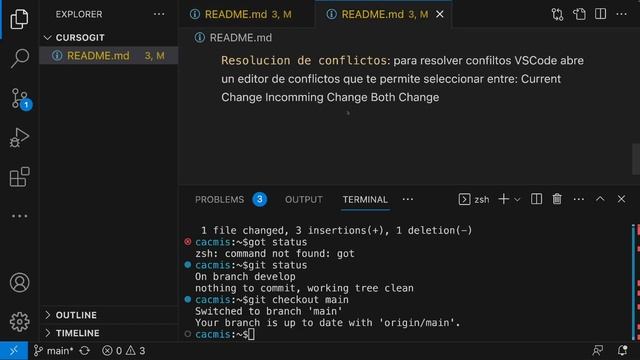Kill the terminal with trash icon

(557, 199)
